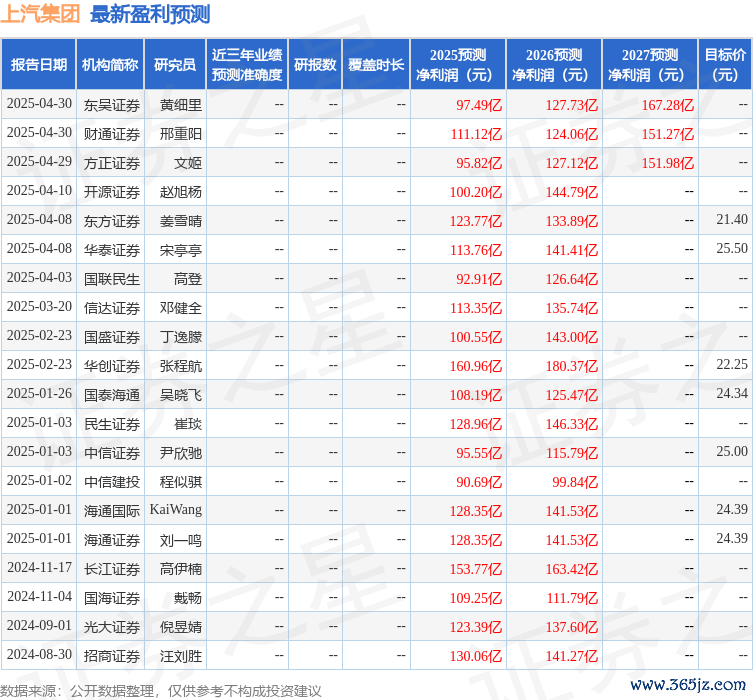Select the 2026预测净利润 column header

[x=554, y=65]
